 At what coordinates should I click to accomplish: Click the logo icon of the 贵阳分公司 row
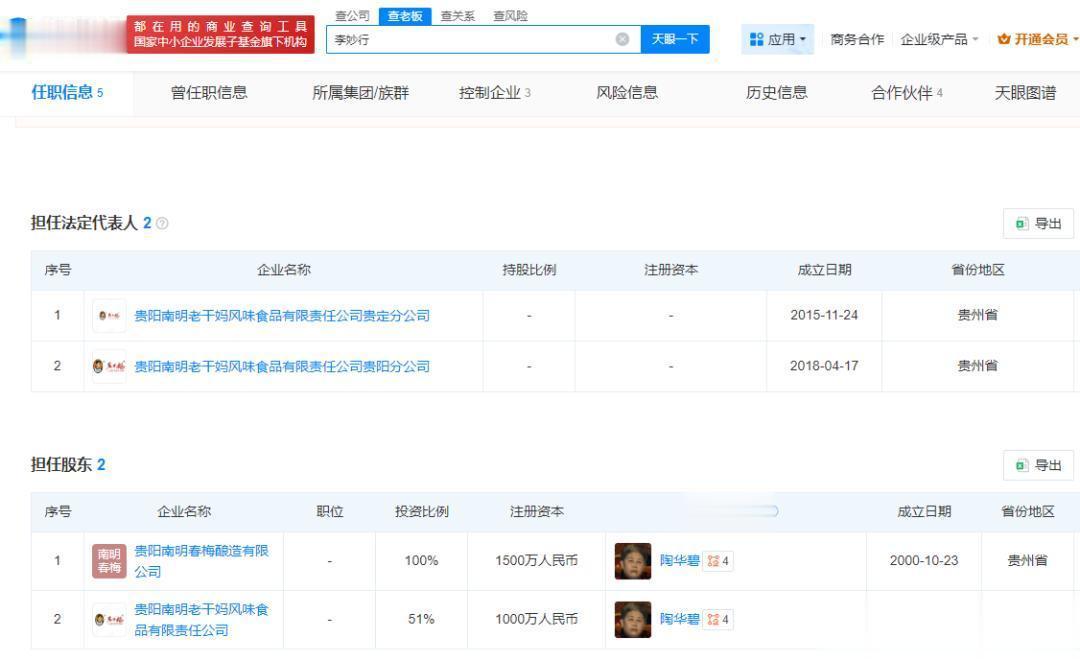(x=109, y=366)
